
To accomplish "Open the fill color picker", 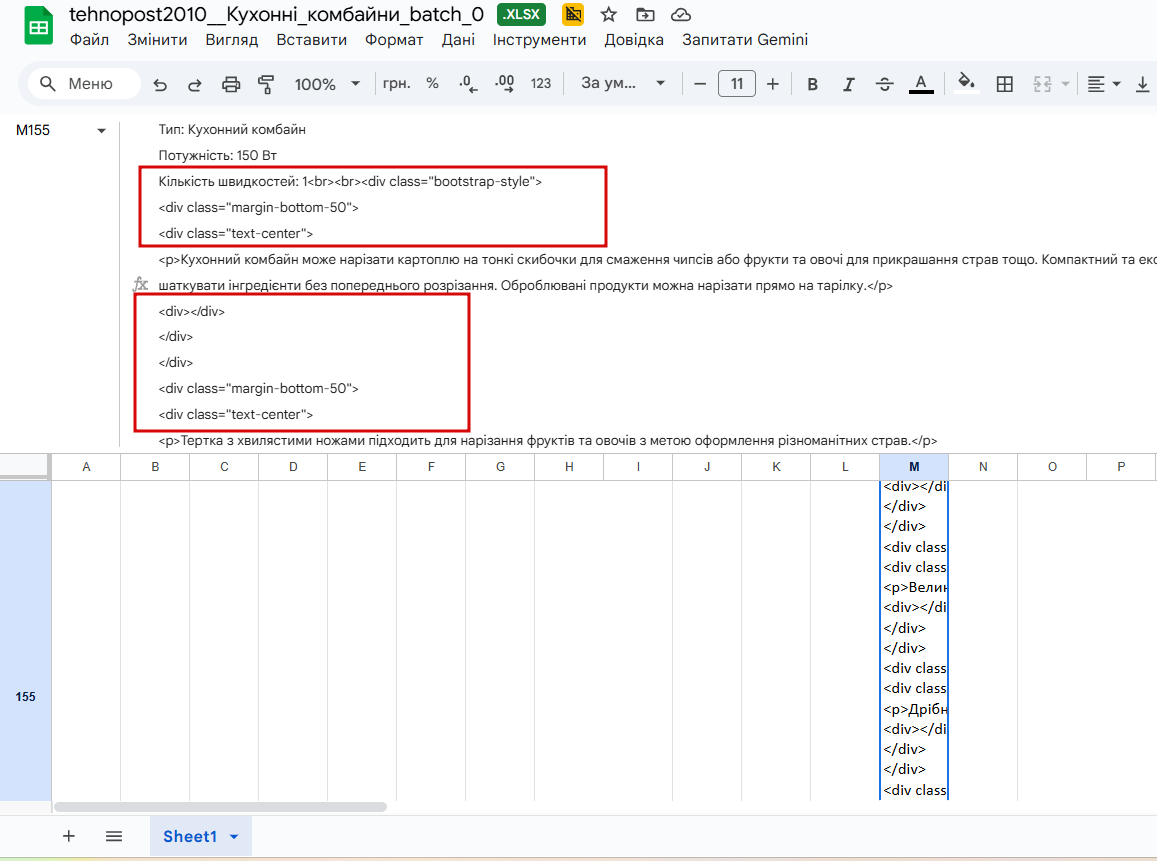I will click(x=967, y=83).
